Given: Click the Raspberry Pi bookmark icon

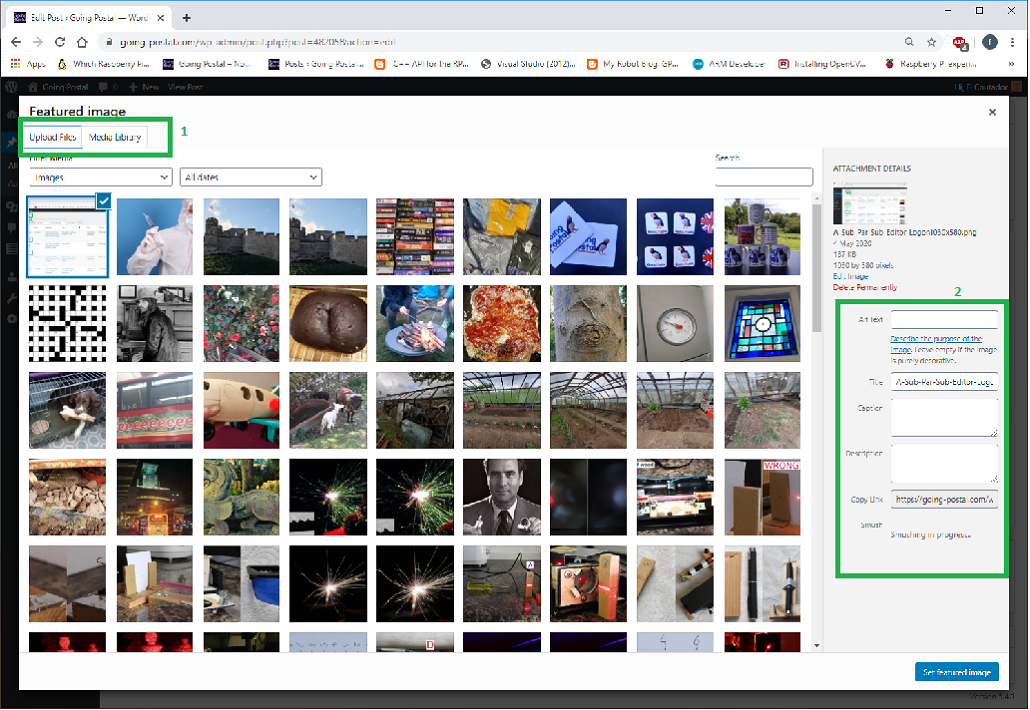Looking at the screenshot, I should [x=888, y=64].
